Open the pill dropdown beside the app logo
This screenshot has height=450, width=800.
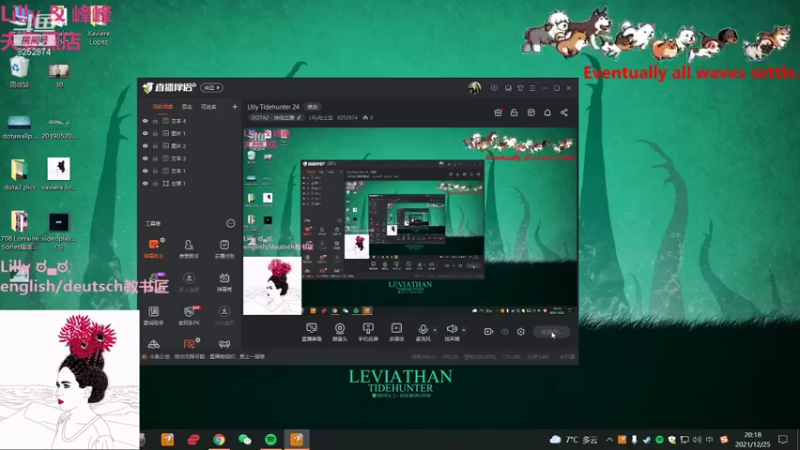point(211,88)
